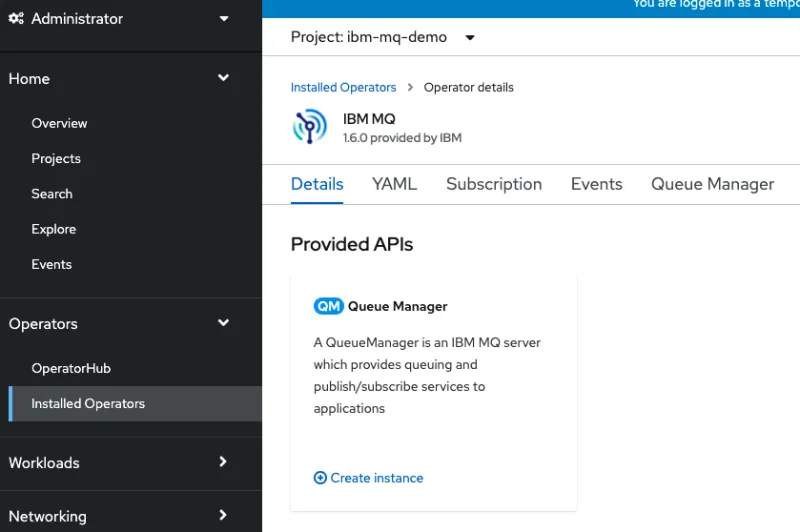Screen dimensions: 800x532
Task: Click the Create instance link
Action: coord(377,478)
